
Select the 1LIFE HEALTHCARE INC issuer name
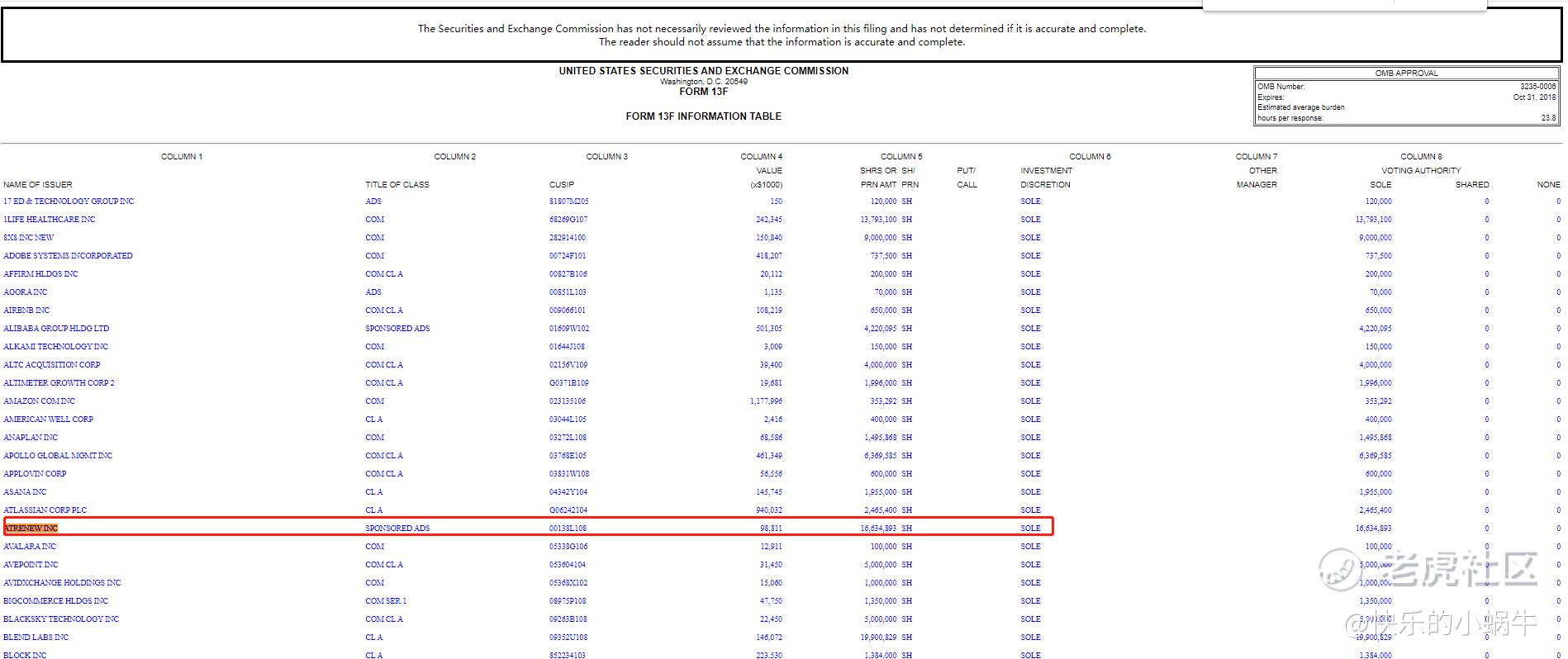tap(50, 220)
